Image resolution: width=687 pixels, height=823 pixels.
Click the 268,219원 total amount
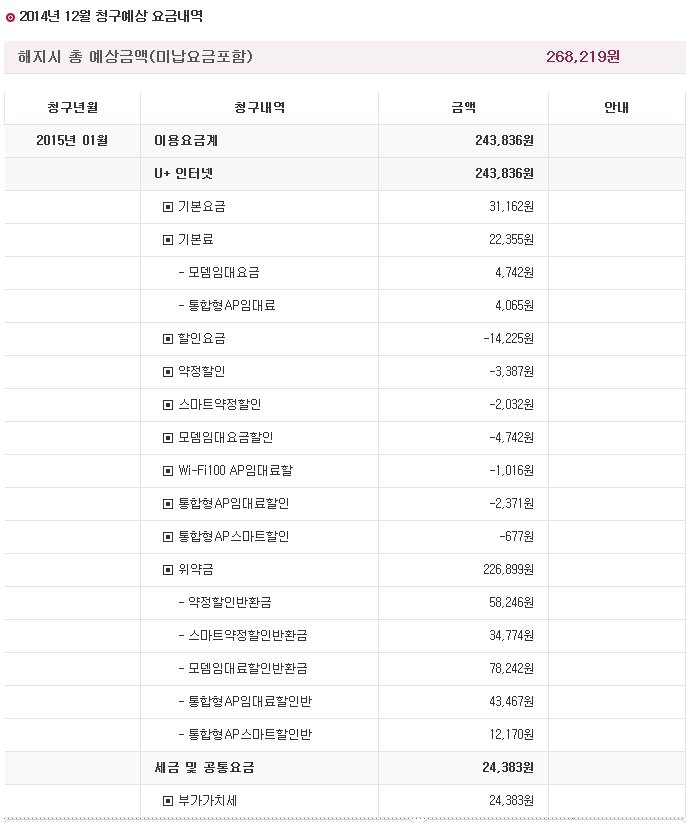coord(583,57)
